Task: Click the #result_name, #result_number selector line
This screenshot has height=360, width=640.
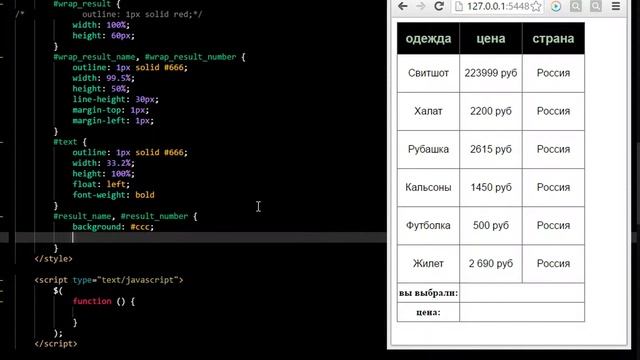Action: (125, 216)
